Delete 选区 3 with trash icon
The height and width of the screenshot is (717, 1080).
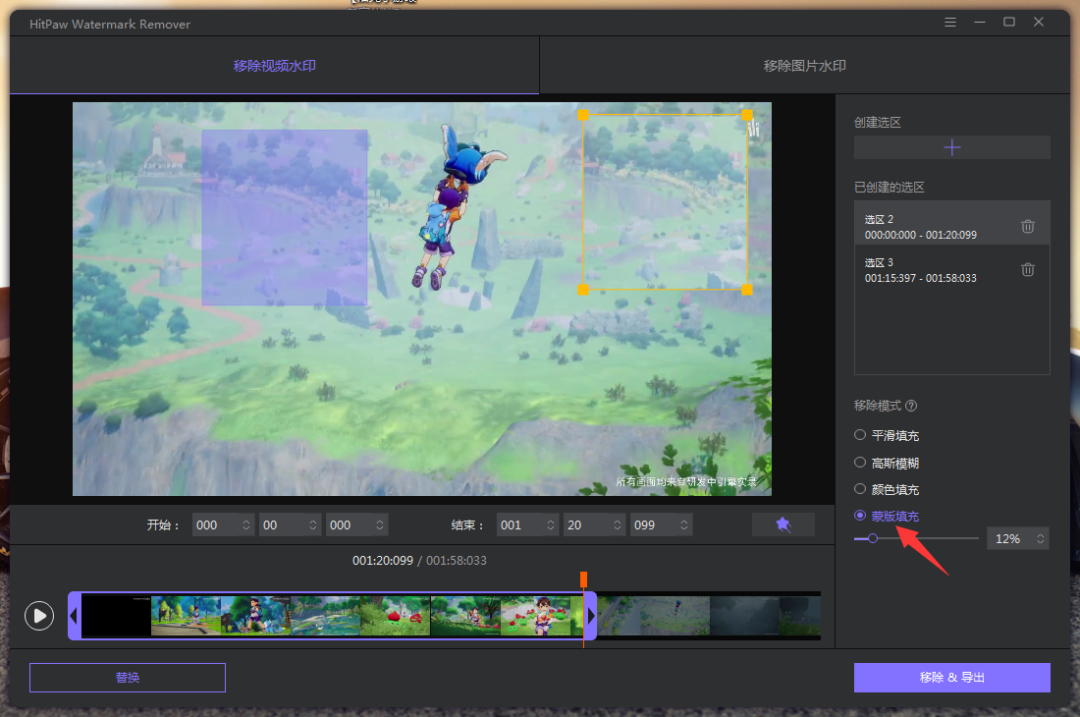1027,269
